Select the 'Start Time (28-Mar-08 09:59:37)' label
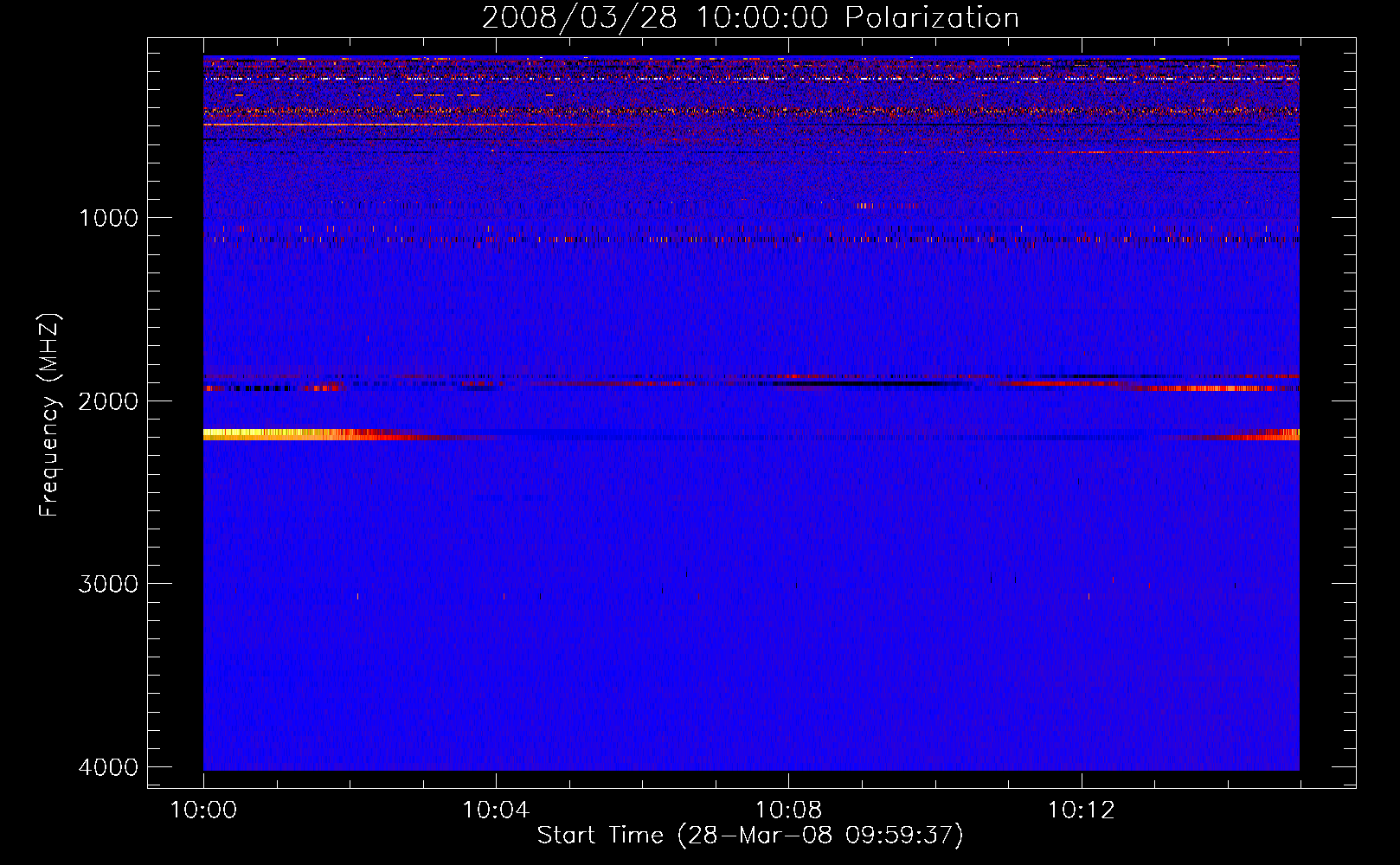Image resolution: width=1400 pixels, height=865 pixels. pyautogui.click(x=750, y=836)
